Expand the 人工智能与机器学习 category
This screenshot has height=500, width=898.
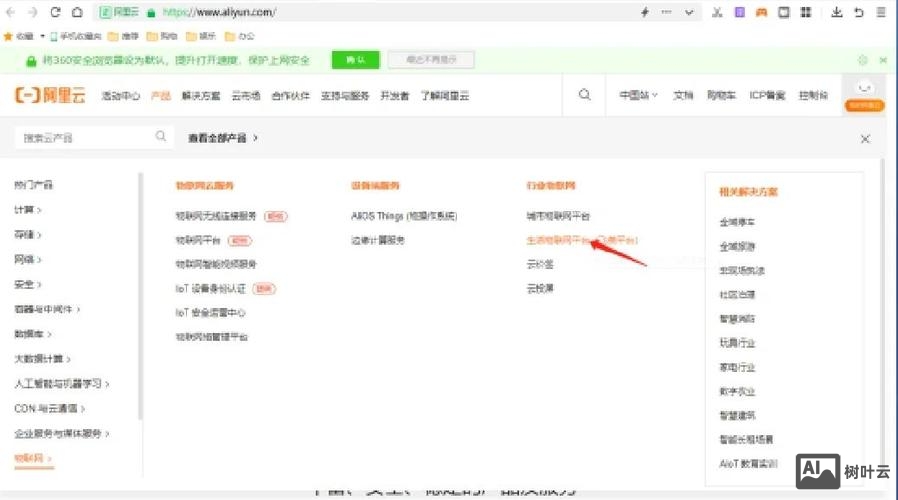click(x=62, y=384)
